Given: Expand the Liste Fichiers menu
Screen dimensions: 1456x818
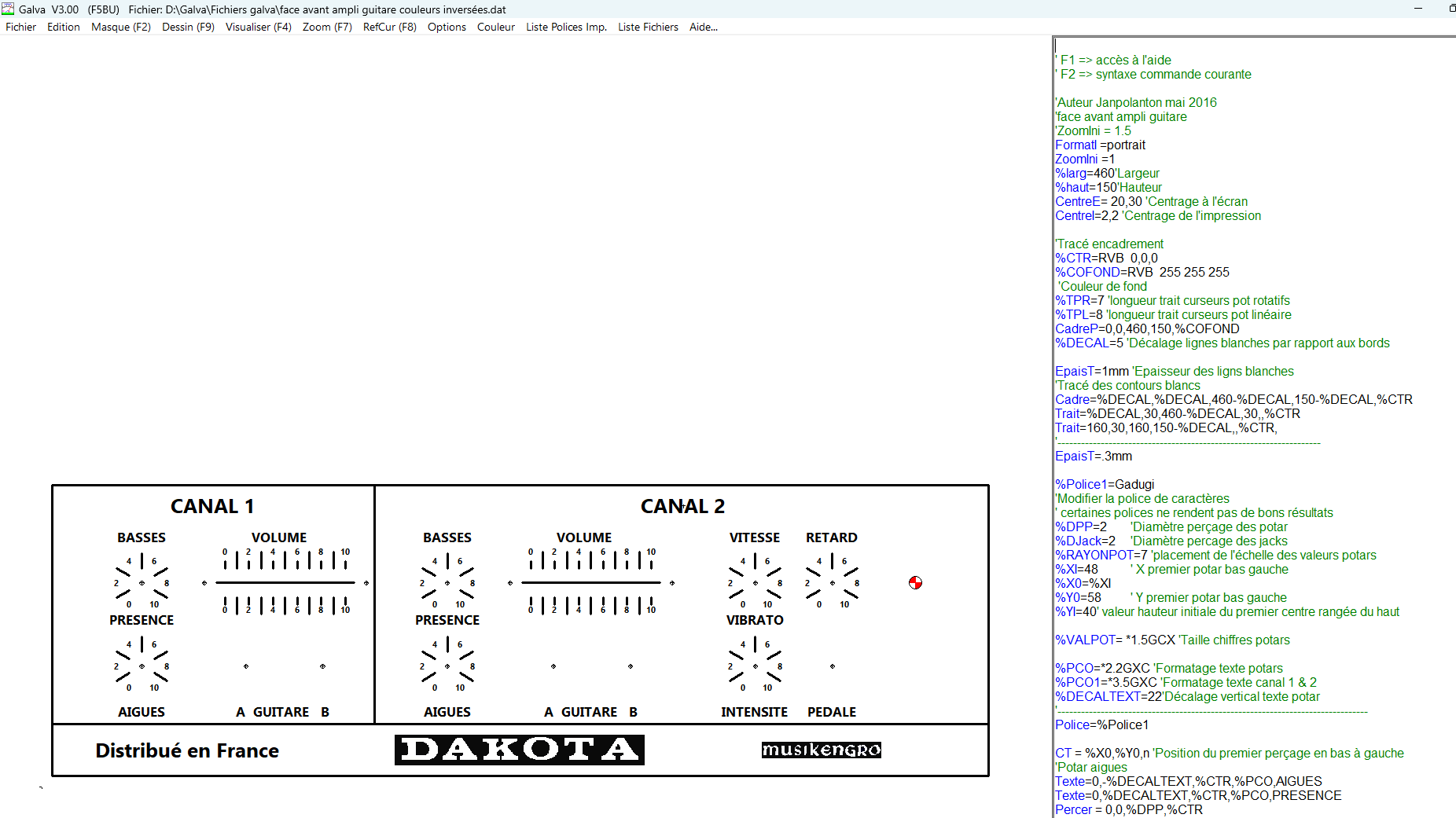Looking at the screenshot, I should click(648, 27).
